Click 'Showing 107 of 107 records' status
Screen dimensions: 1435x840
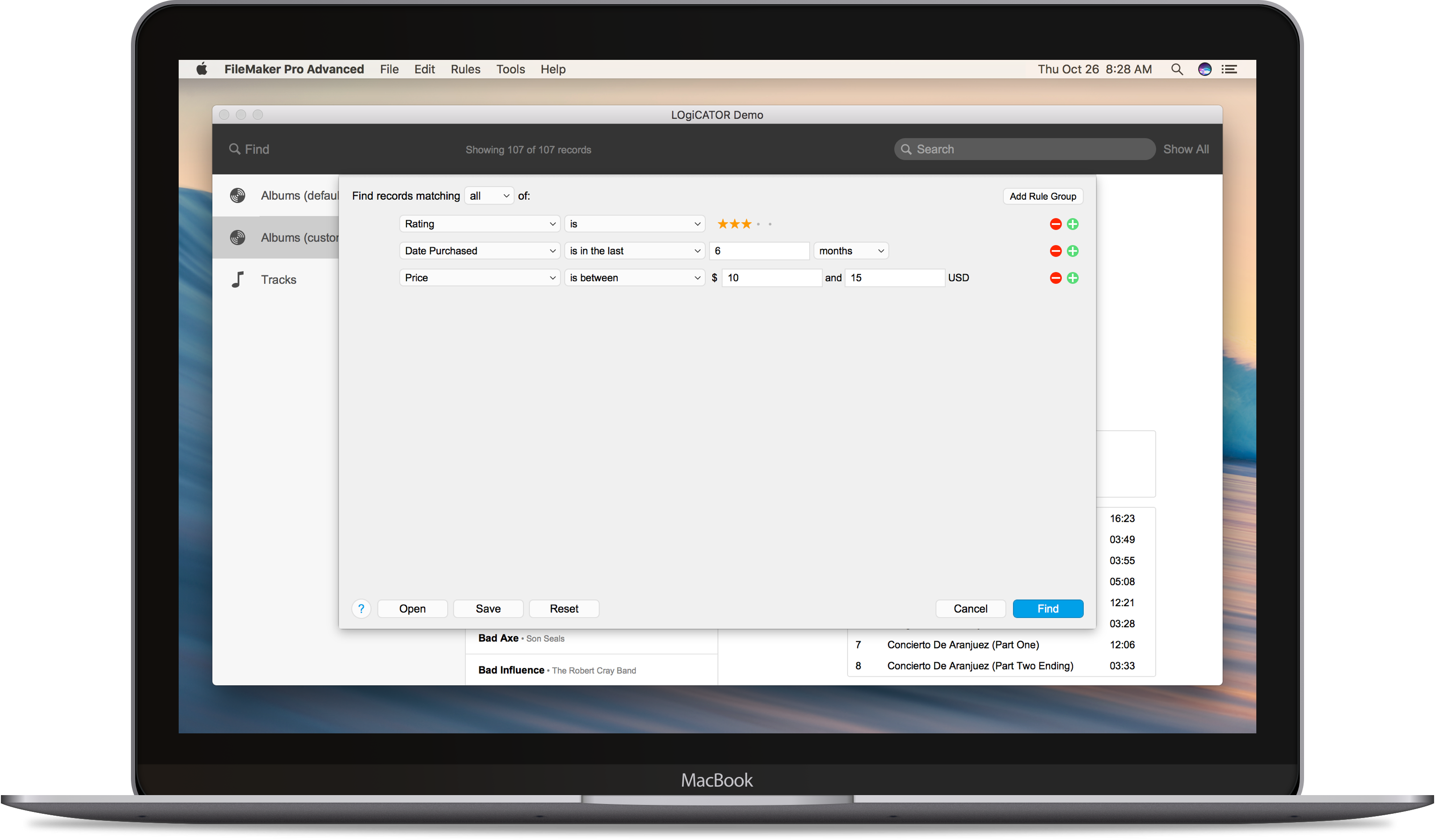(528, 149)
